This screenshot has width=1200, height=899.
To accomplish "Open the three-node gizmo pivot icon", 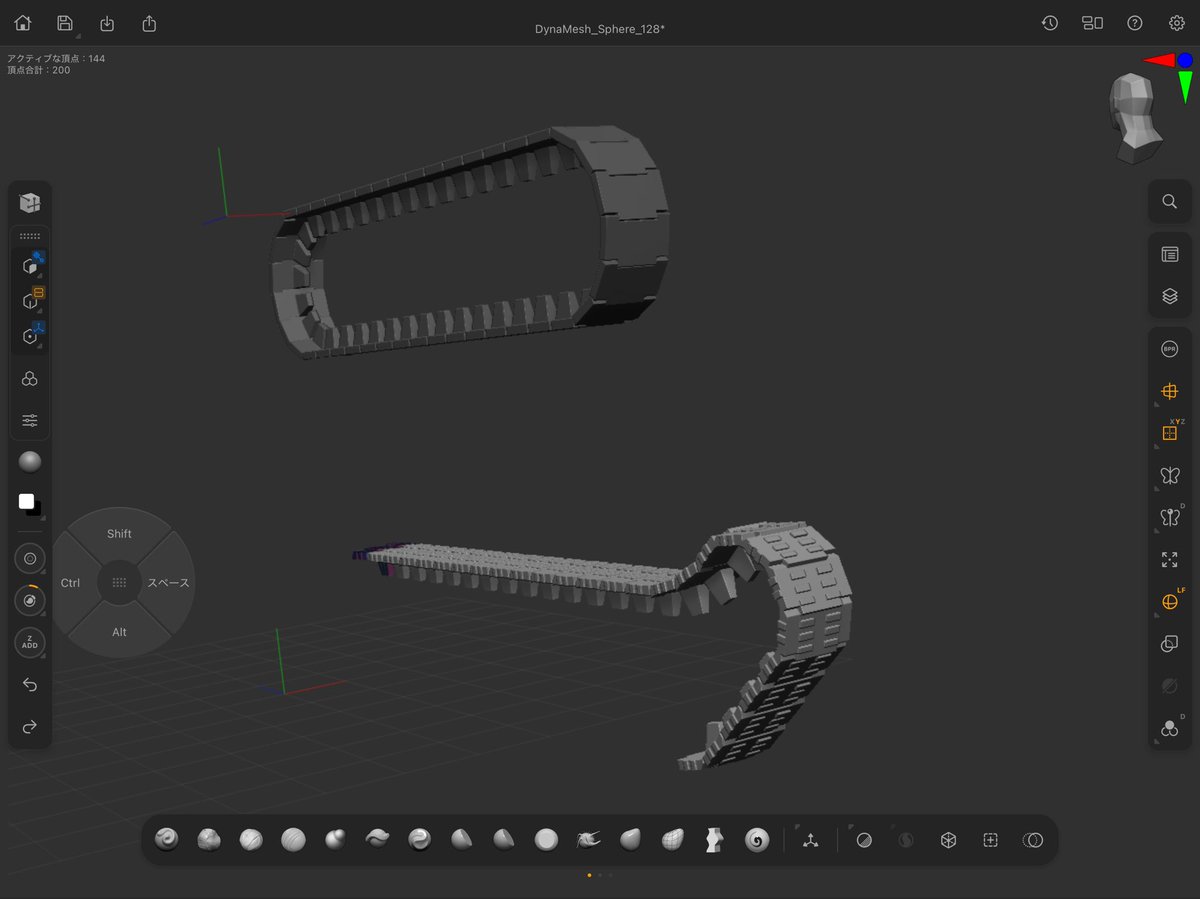I will (x=811, y=840).
